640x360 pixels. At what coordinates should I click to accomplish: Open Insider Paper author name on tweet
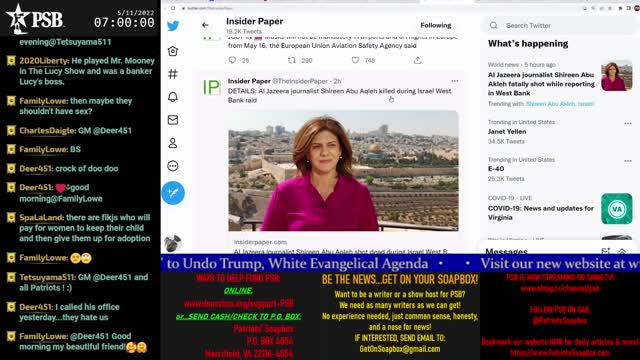[x=249, y=81]
